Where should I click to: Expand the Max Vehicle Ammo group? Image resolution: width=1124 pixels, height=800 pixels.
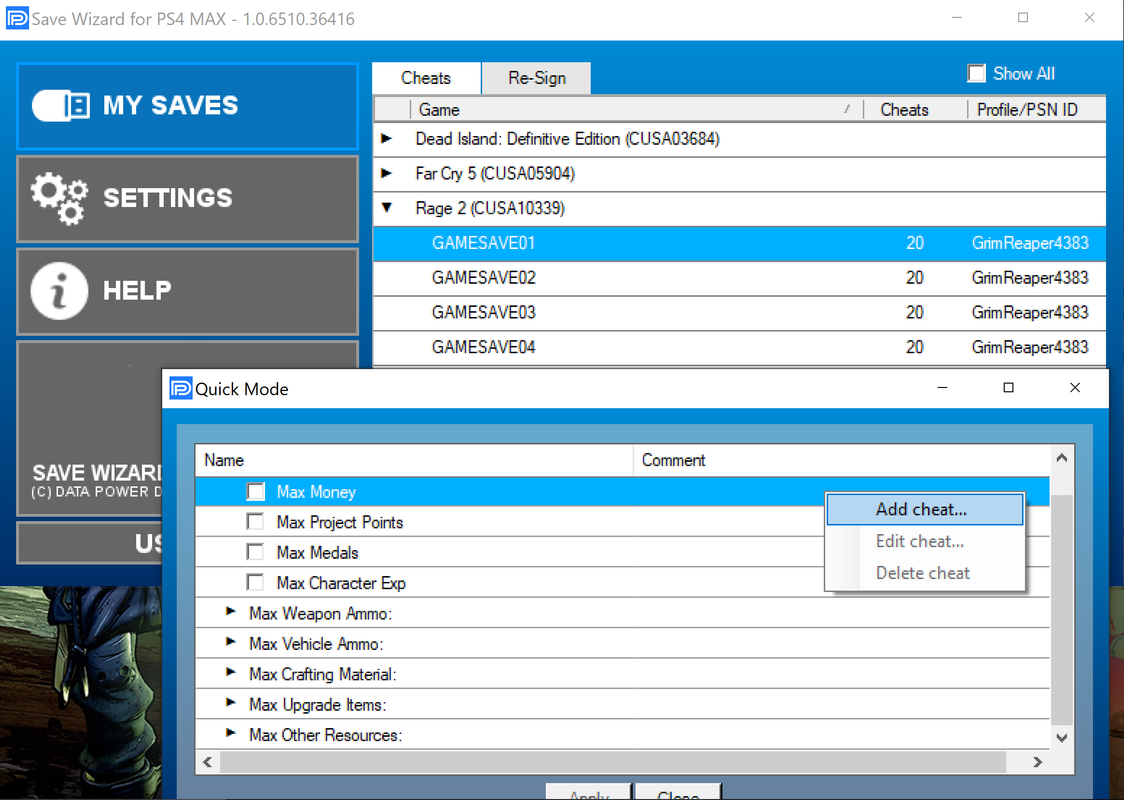230,642
